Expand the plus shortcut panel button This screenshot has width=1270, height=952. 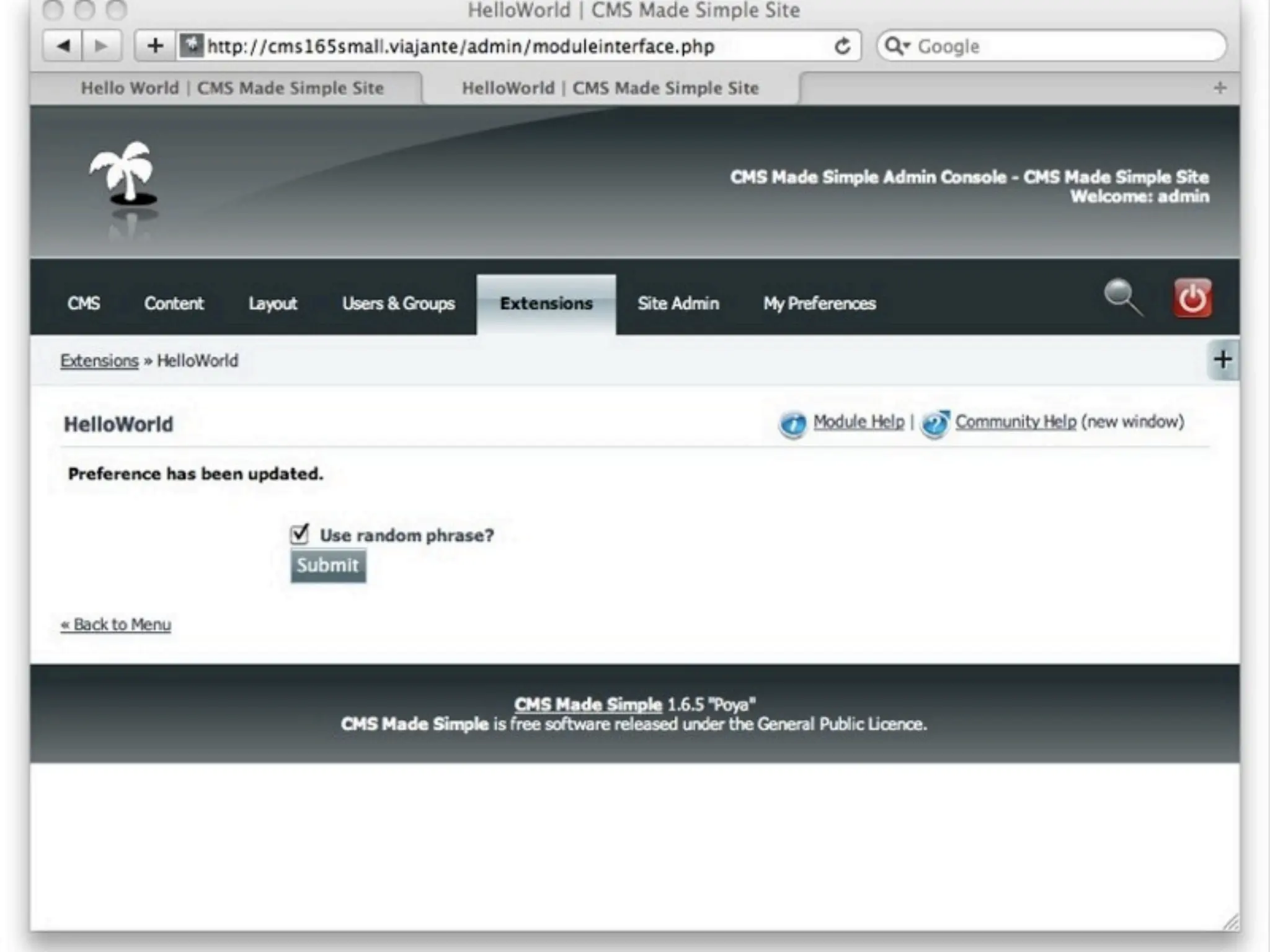point(1223,359)
